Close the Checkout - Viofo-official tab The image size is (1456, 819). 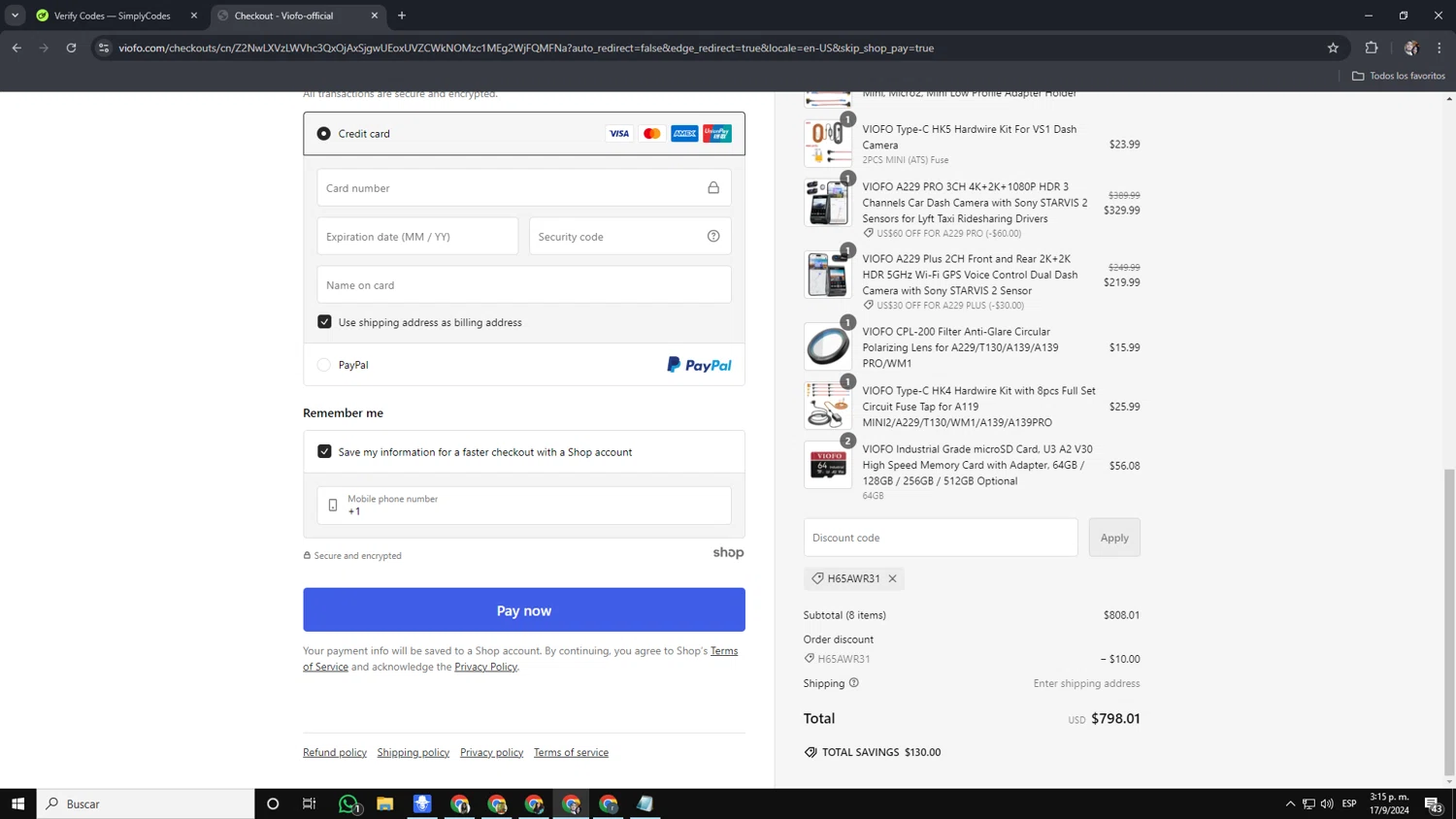(375, 16)
